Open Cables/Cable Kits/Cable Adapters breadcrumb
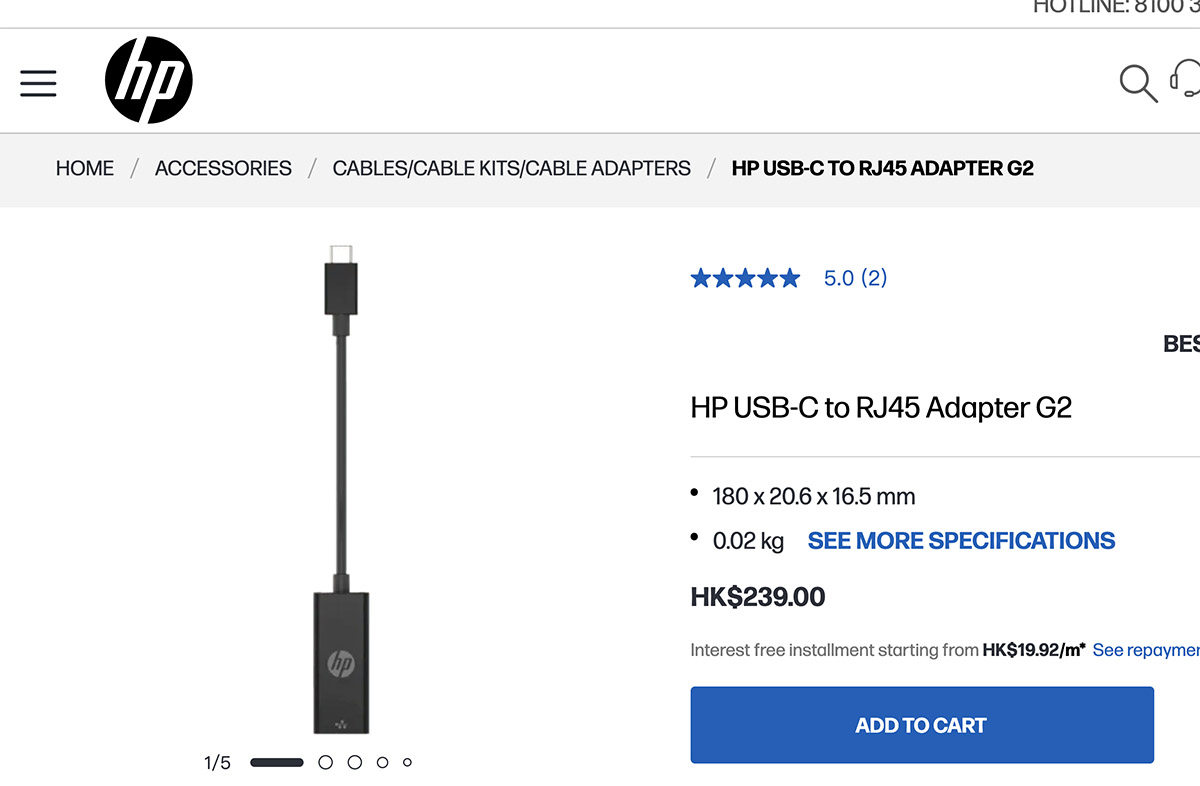 (x=511, y=168)
